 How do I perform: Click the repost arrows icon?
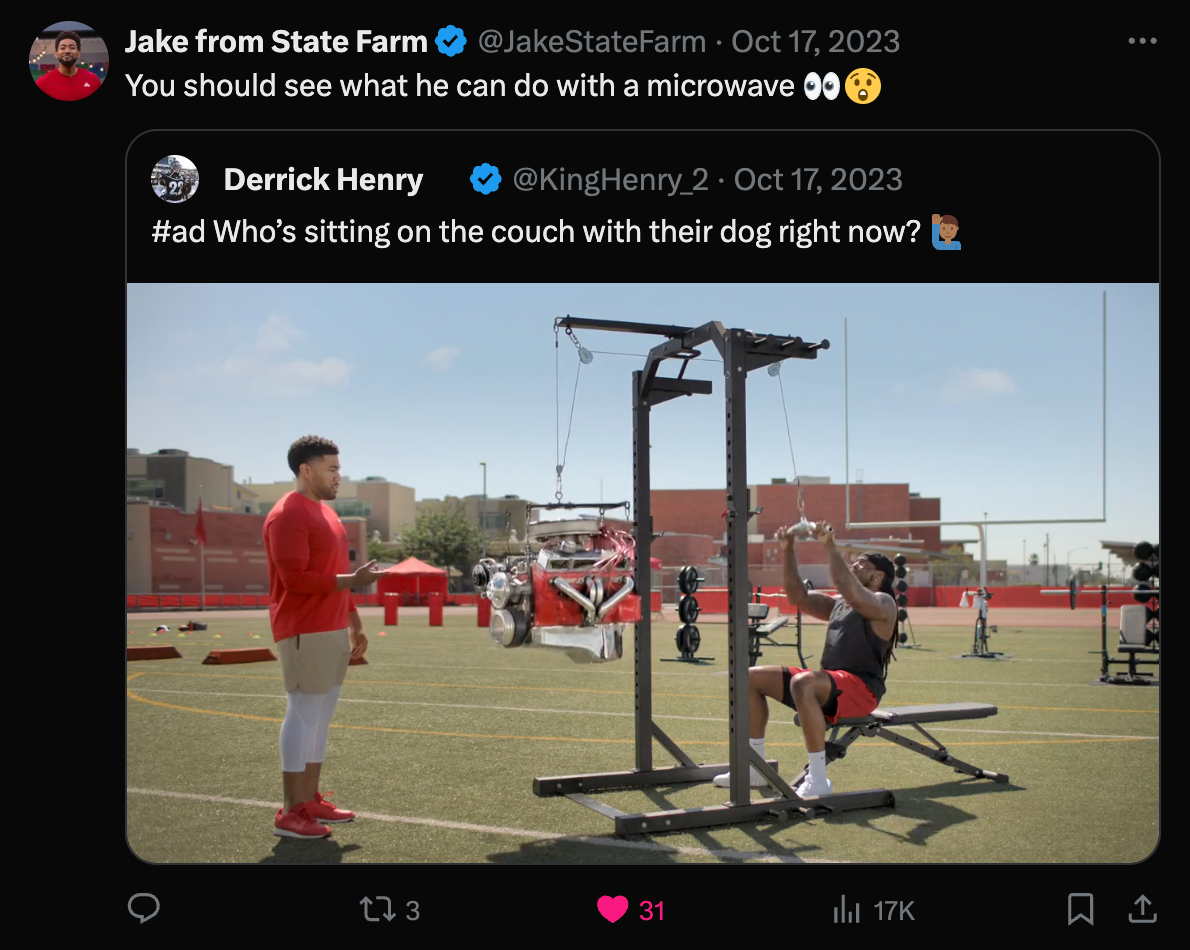(x=375, y=909)
